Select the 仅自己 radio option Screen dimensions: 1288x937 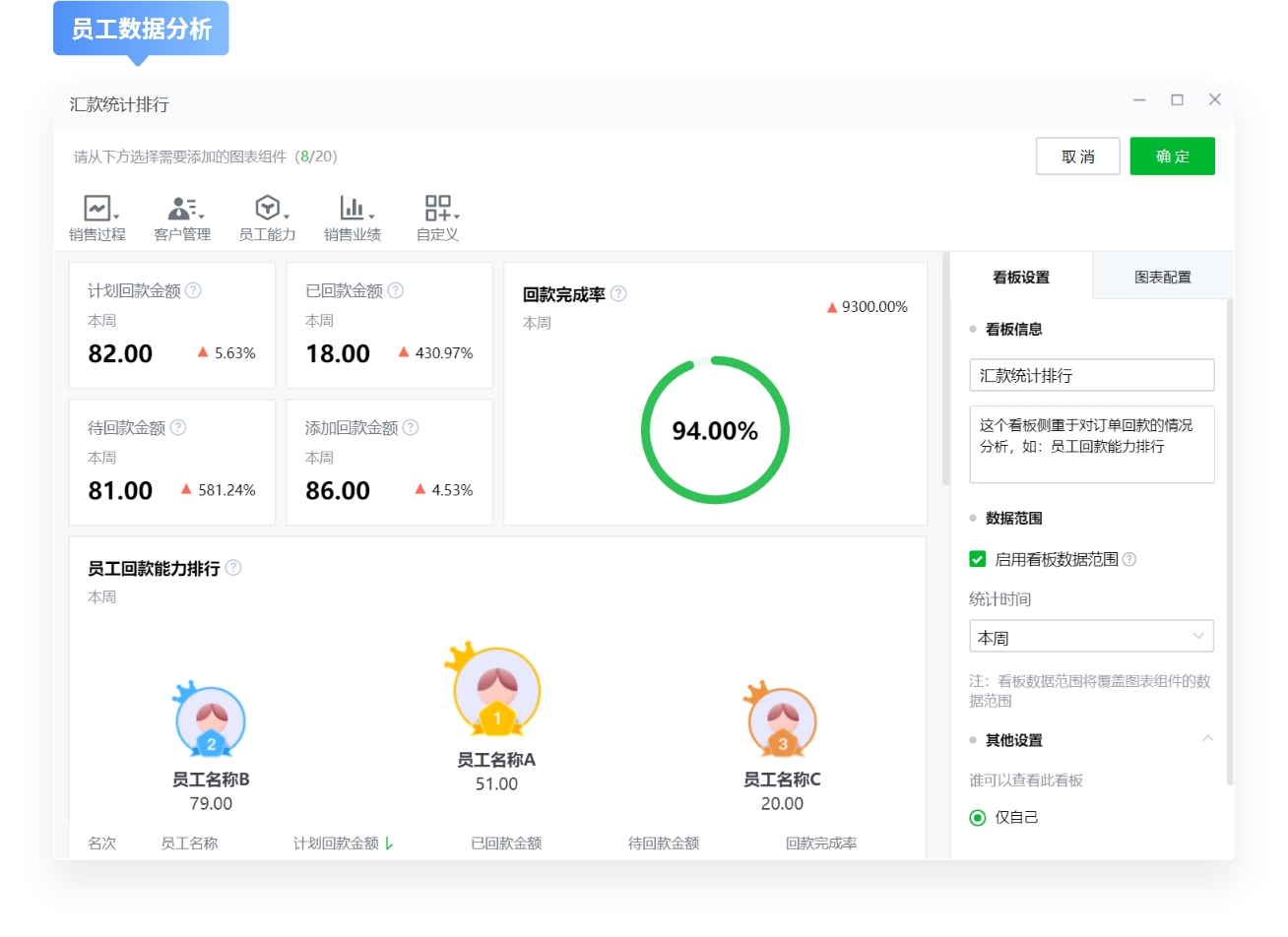[976, 817]
